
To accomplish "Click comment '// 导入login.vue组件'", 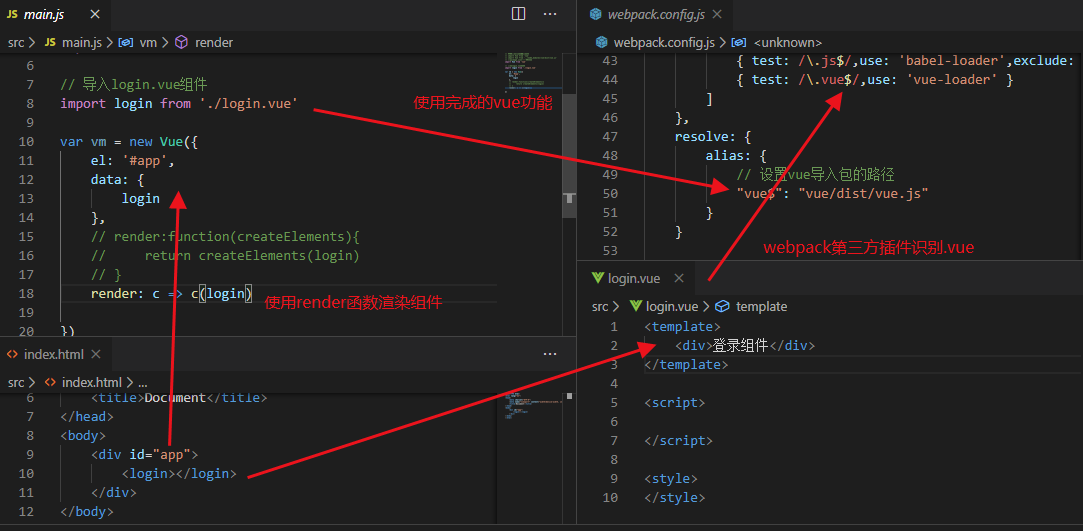I will coord(134,85).
